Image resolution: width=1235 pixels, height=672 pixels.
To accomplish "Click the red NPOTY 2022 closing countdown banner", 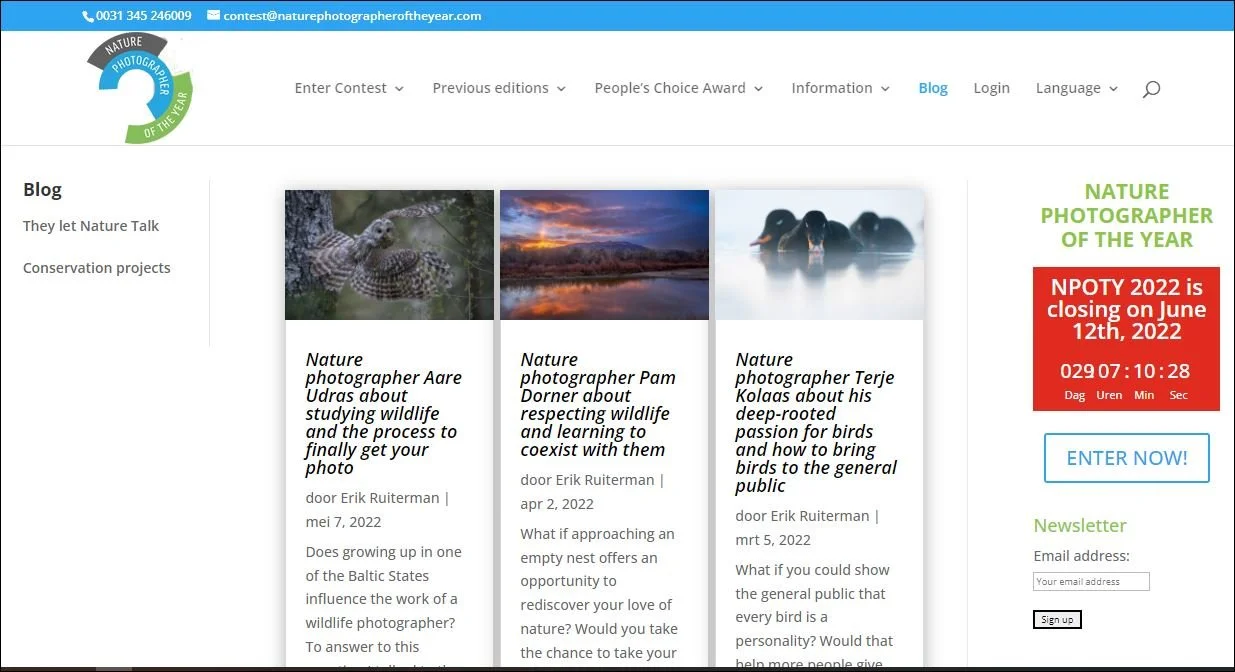I will pos(1126,338).
